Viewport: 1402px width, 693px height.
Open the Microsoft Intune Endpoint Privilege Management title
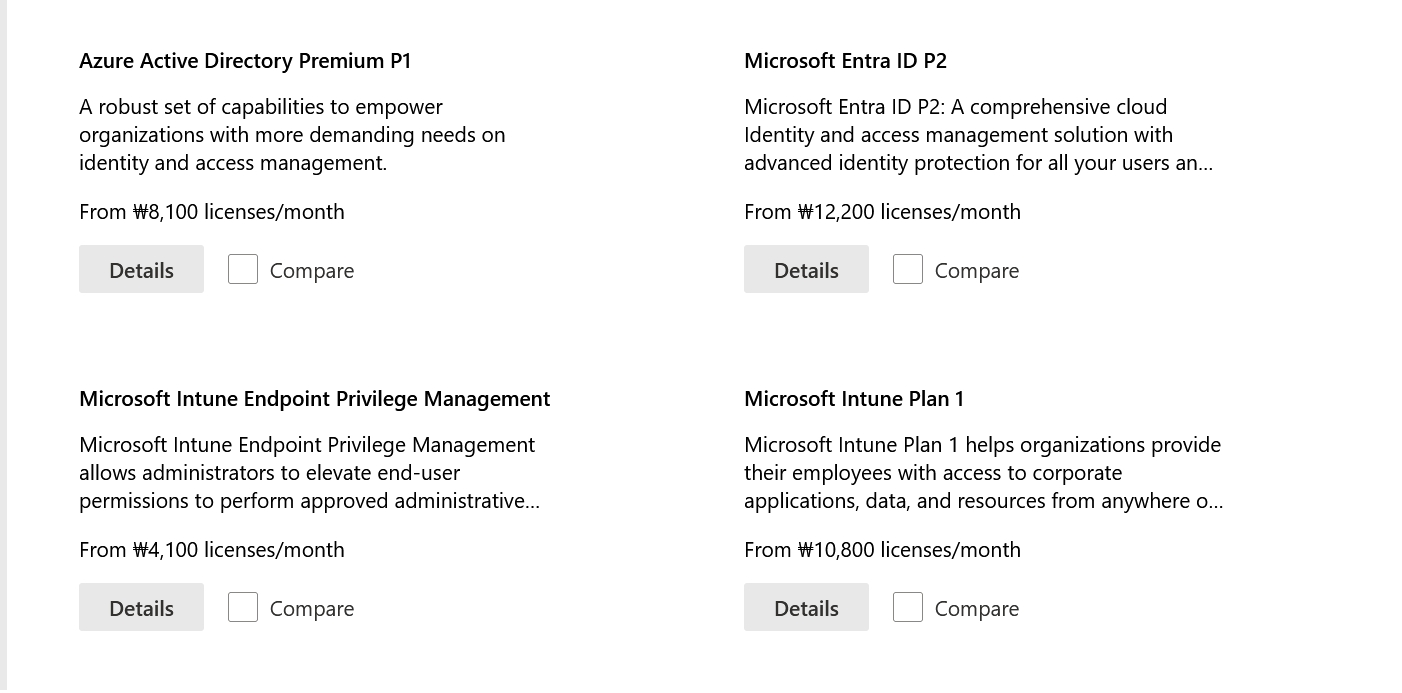(315, 399)
